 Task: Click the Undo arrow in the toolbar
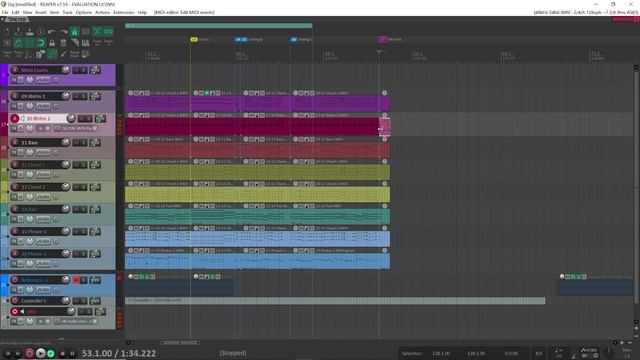point(51,31)
